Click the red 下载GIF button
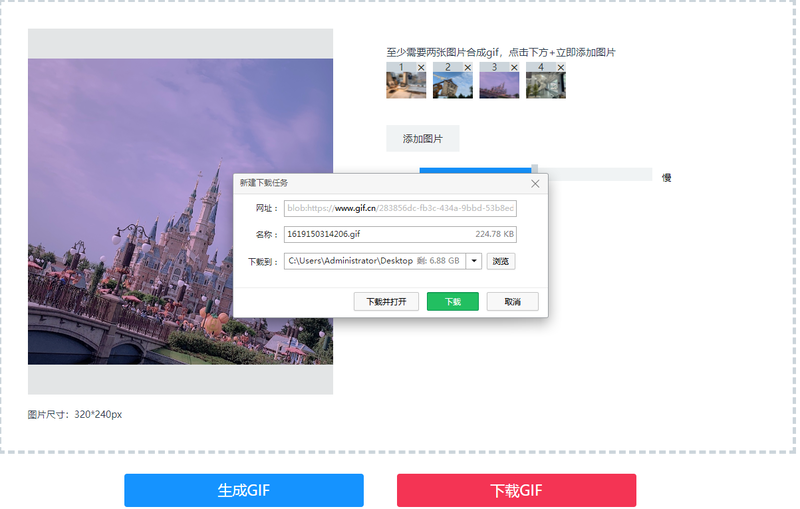This screenshot has height=509, width=800. 516,490
